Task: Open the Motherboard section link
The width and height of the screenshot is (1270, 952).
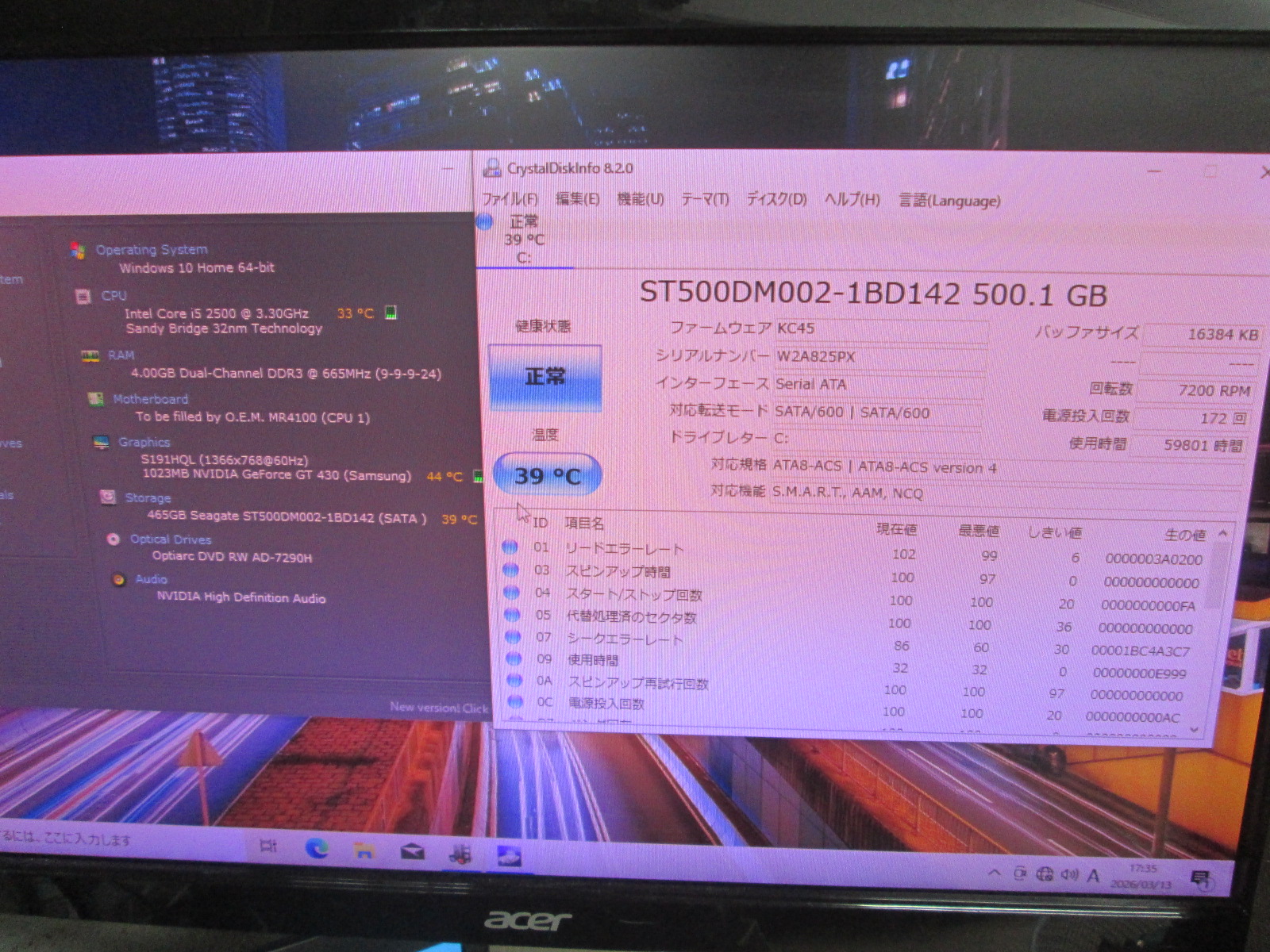Action: (x=150, y=399)
